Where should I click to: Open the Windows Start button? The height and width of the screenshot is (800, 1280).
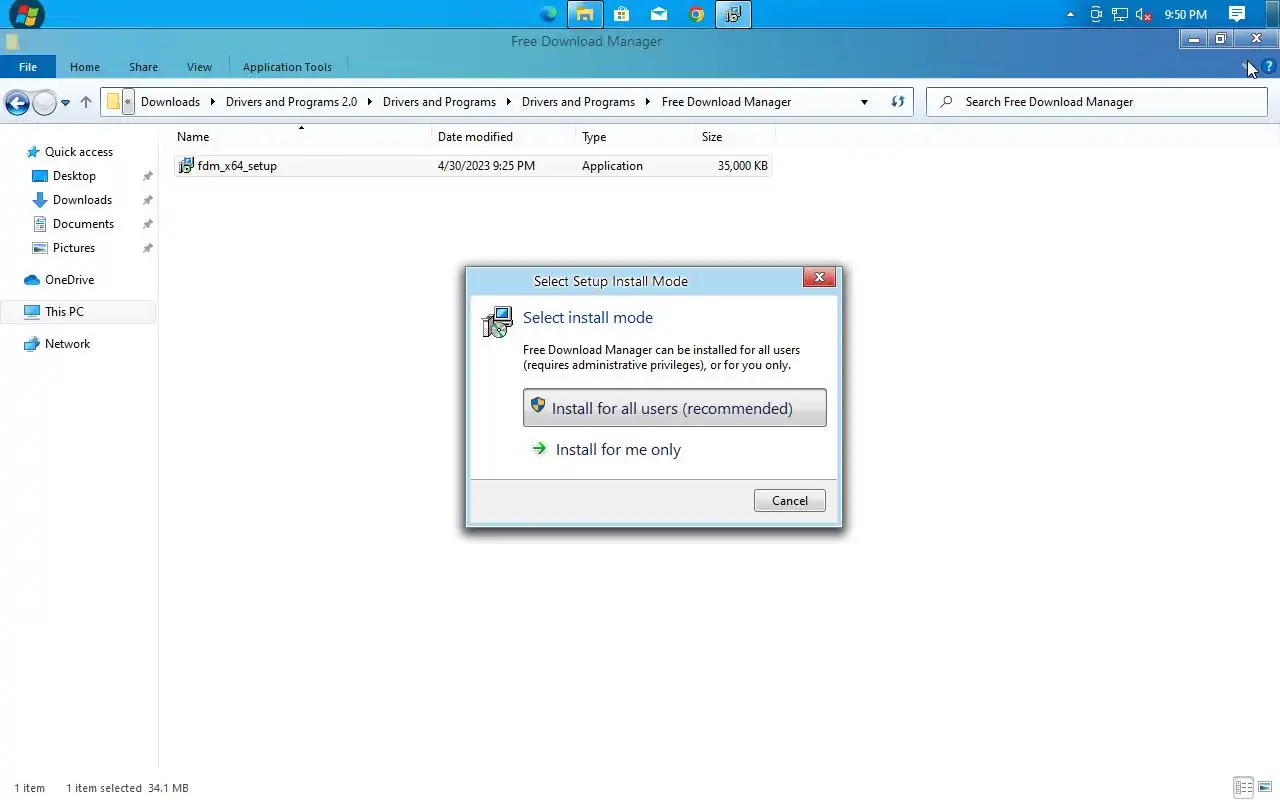coord(27,14)
